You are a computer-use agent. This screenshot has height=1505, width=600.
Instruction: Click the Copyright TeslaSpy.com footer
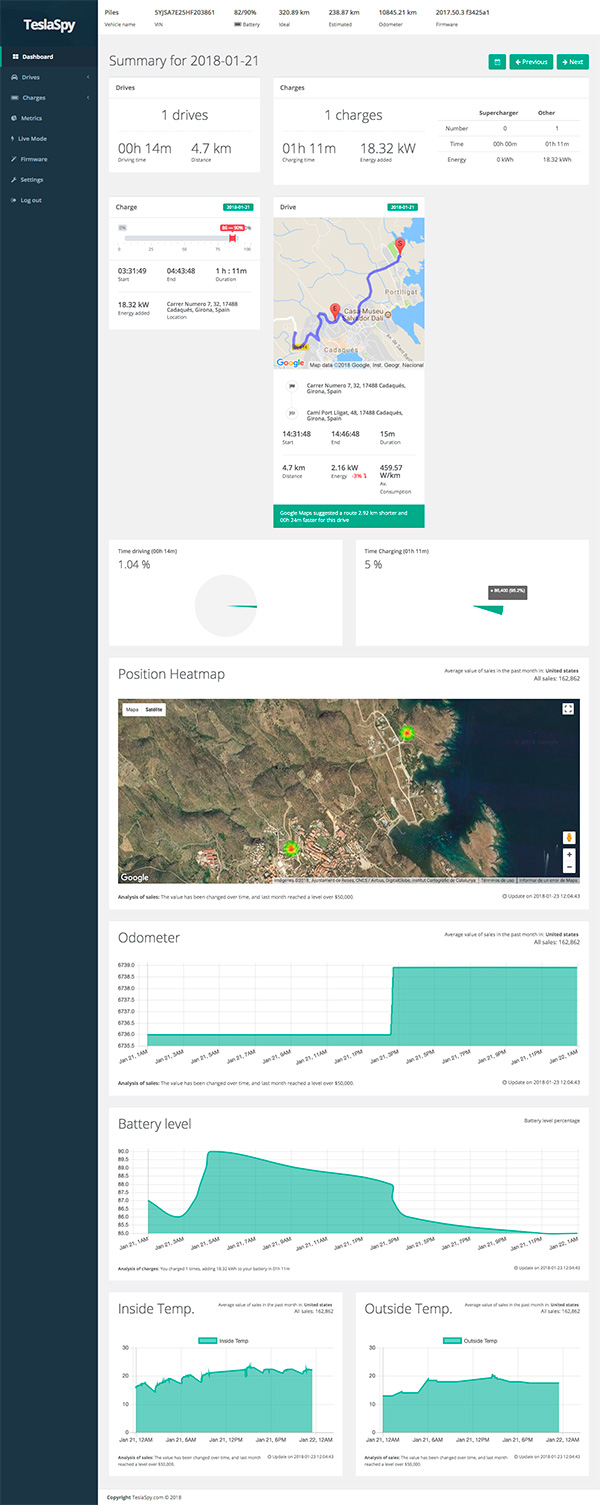pos(145,1497)
